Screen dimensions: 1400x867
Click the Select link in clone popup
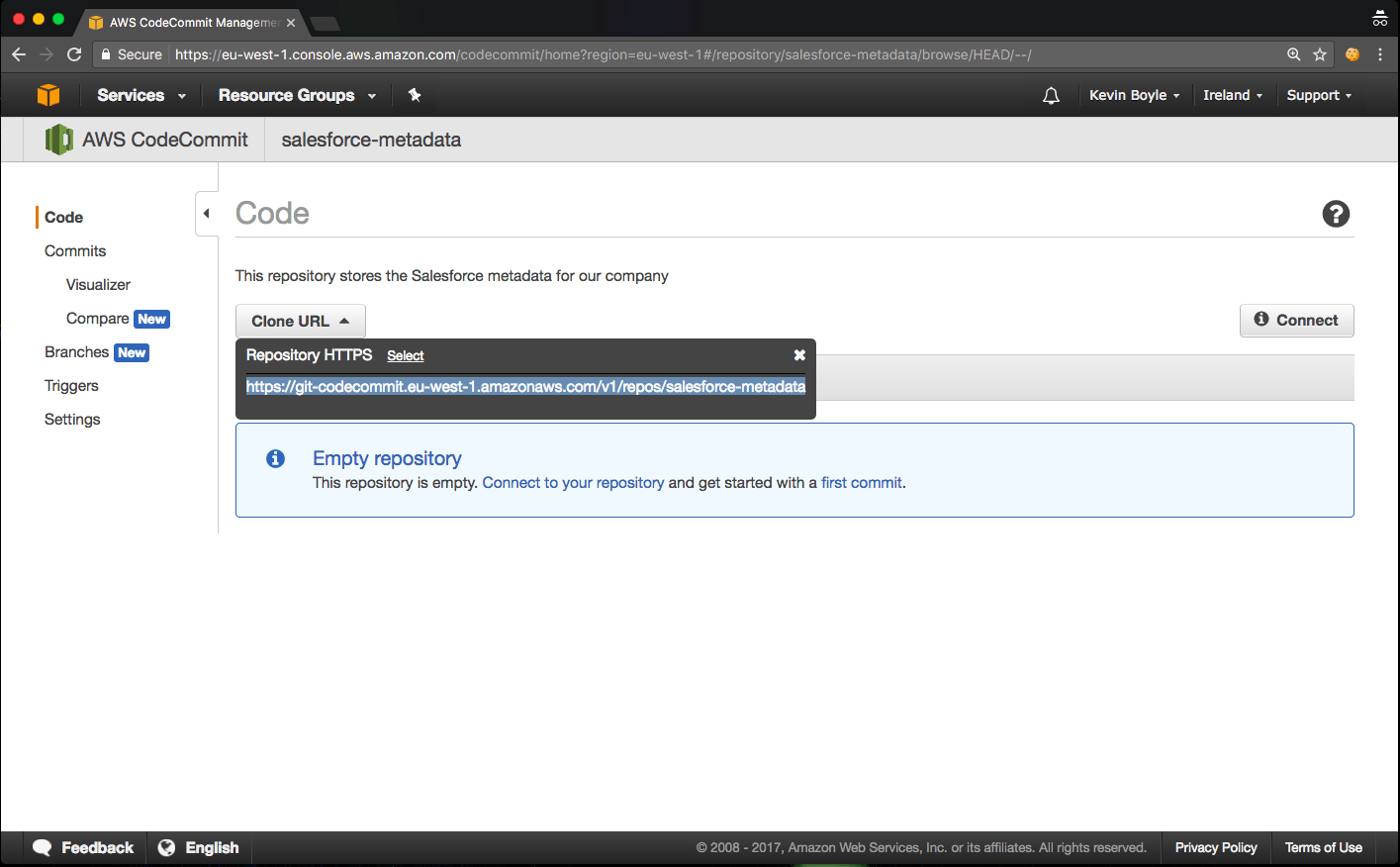click(405, 355)
